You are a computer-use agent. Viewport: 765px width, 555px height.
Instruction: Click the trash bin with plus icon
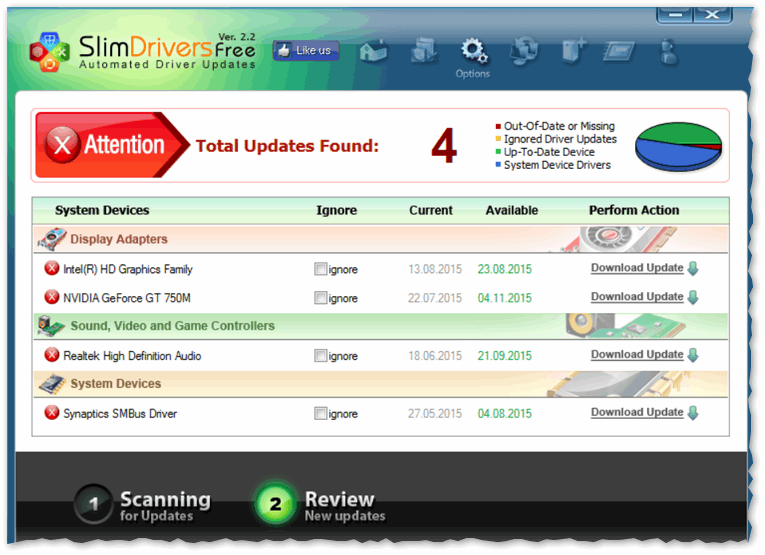point(573,51)
